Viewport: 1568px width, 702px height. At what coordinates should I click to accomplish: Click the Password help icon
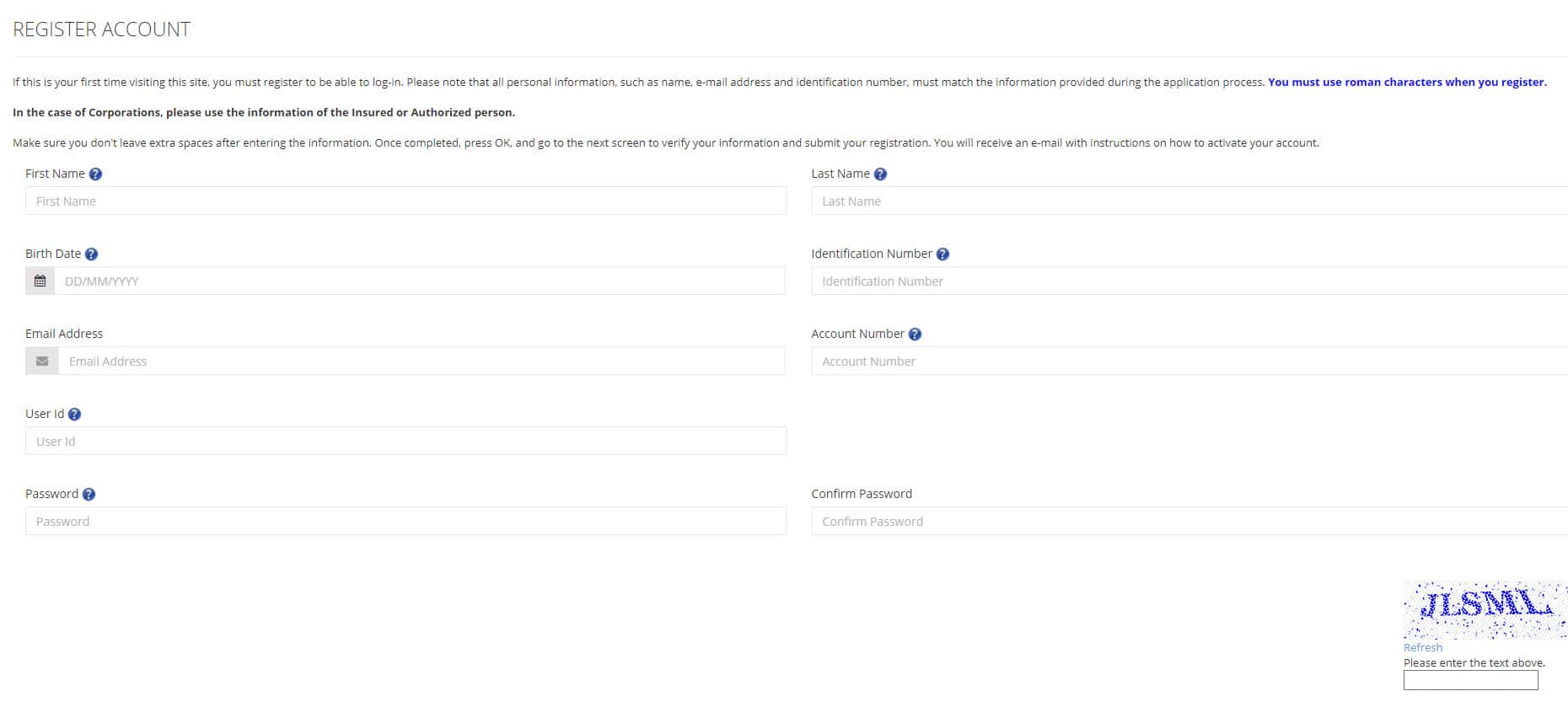pos(89,495)
